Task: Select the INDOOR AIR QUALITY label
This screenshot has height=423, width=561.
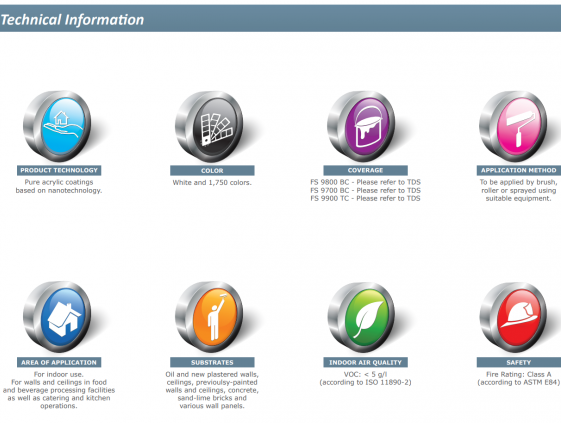Action: tap(365, 362)
